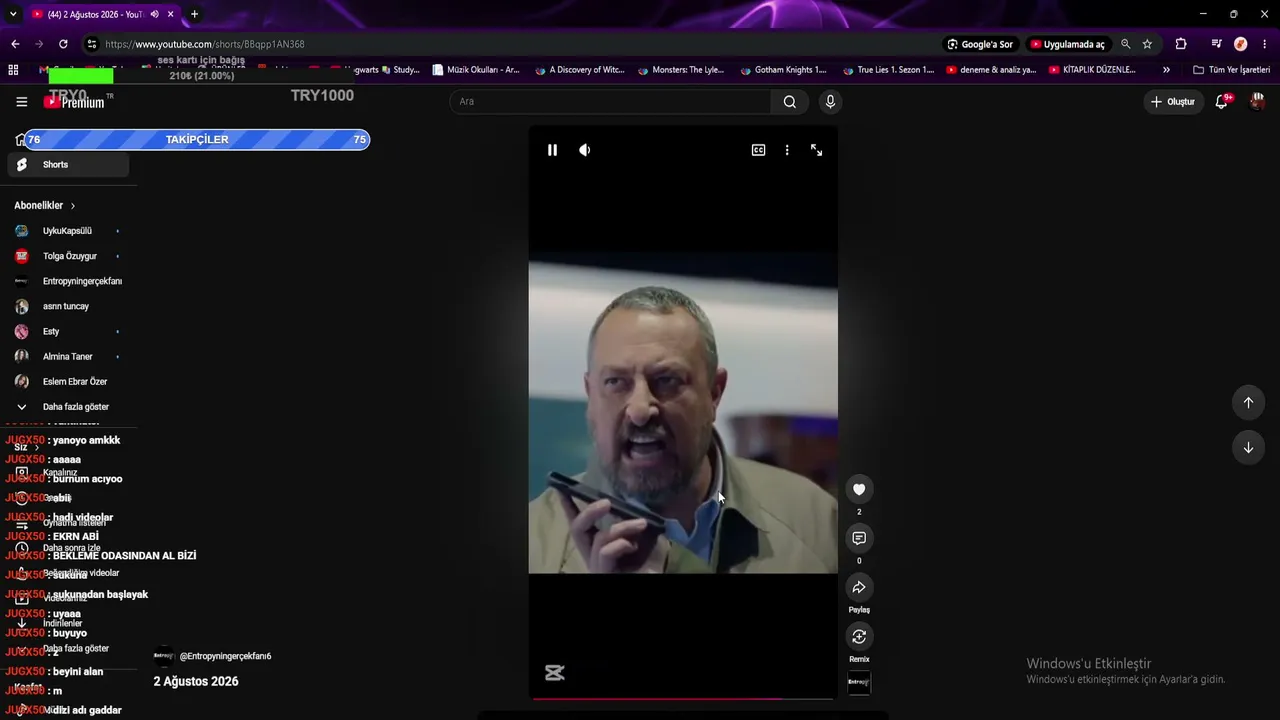Image resolution: width=1280 pixels, height=720 pixels.
Task: Click the YouTube search magnifier button
Action: click(790, 101)
